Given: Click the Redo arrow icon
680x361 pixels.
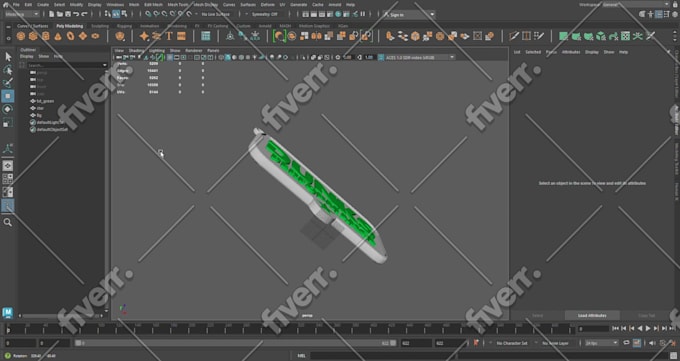Looking at the screenshot, I should (x=85, y=14).
